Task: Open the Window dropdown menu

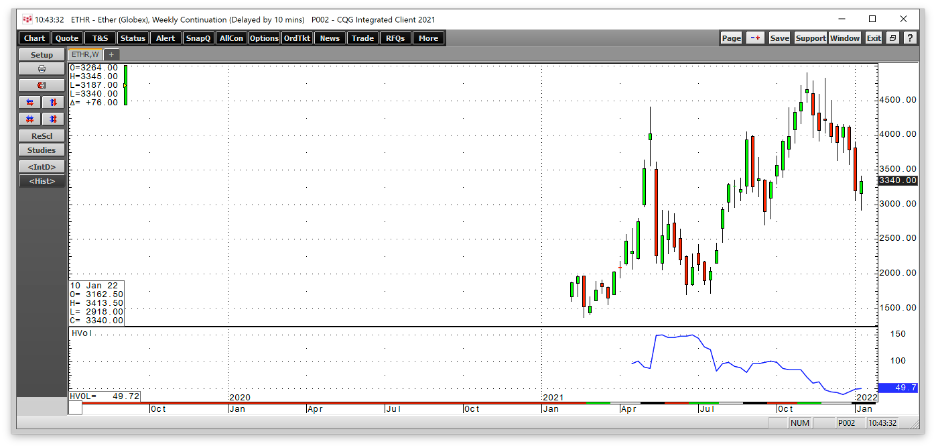Action: [x=845, y=38]
